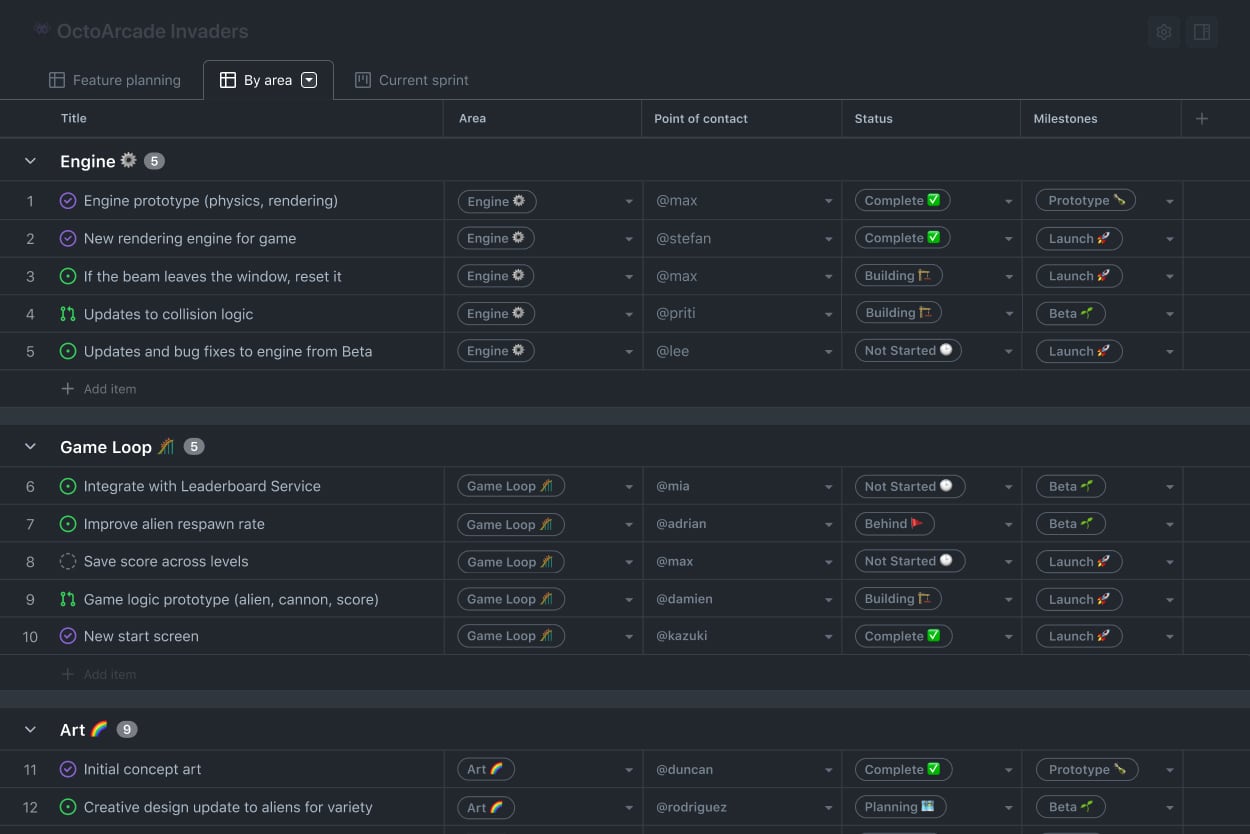
Task: Click the closed issue icon beside Engine prototype
Action: [x=67, y=200]
